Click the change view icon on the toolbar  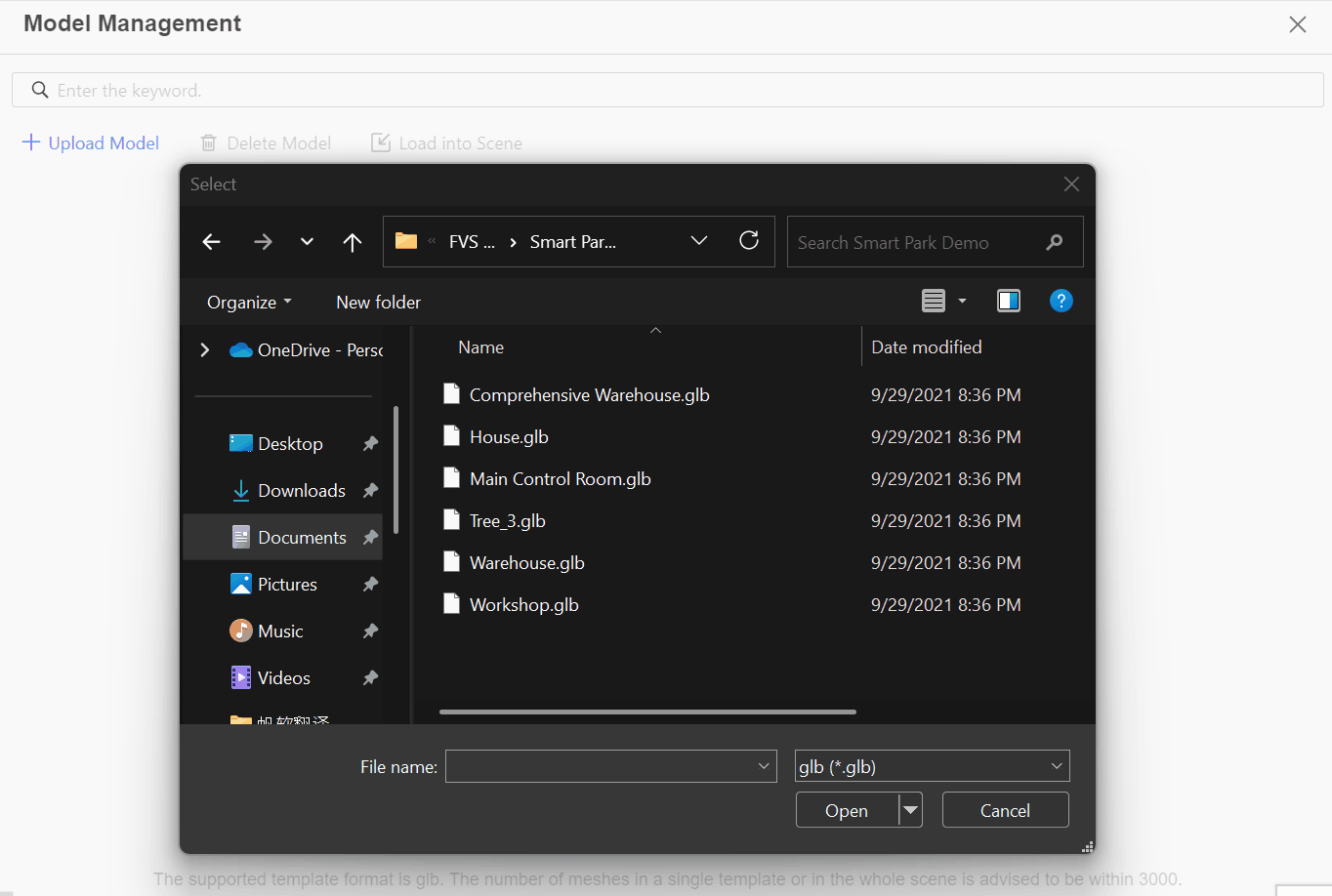coord(934,301)
